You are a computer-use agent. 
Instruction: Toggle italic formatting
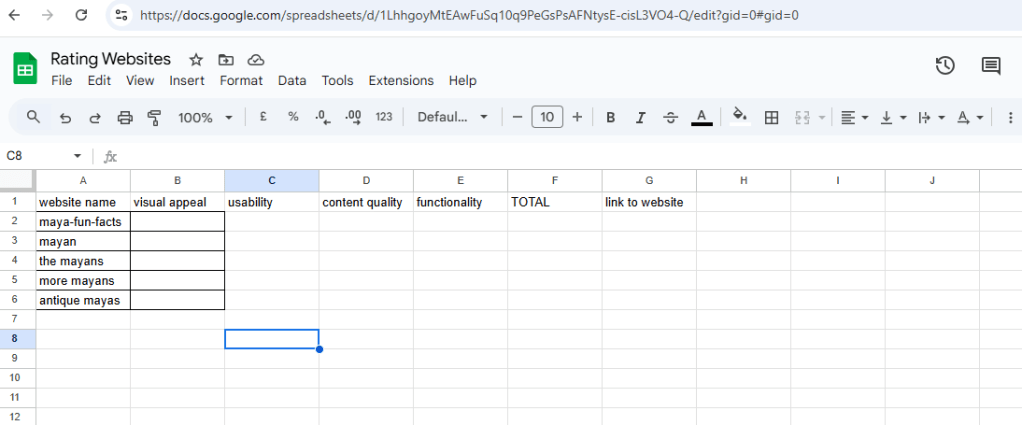[x=640, y=117]
